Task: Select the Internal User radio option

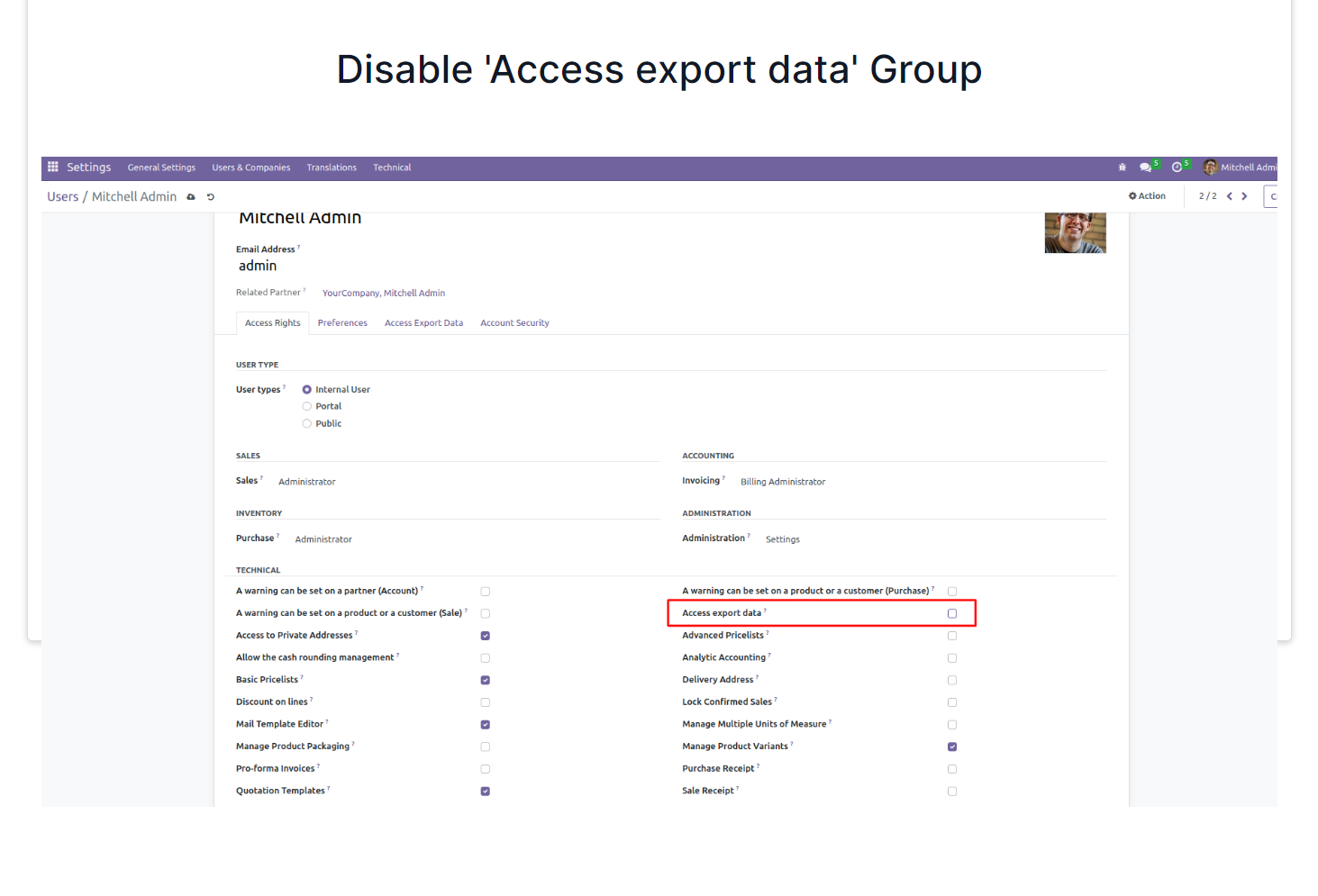Action: coord(307,390)
